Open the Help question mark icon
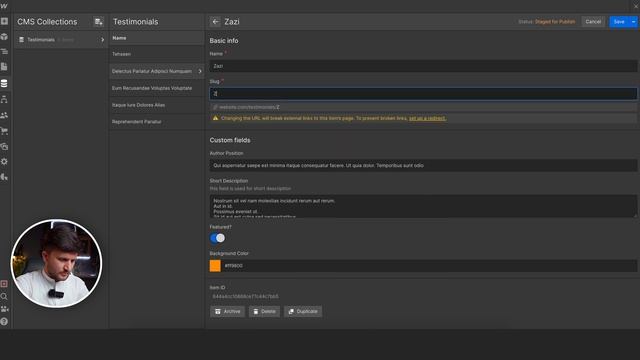Screen dimensions: 640x360 4,322
